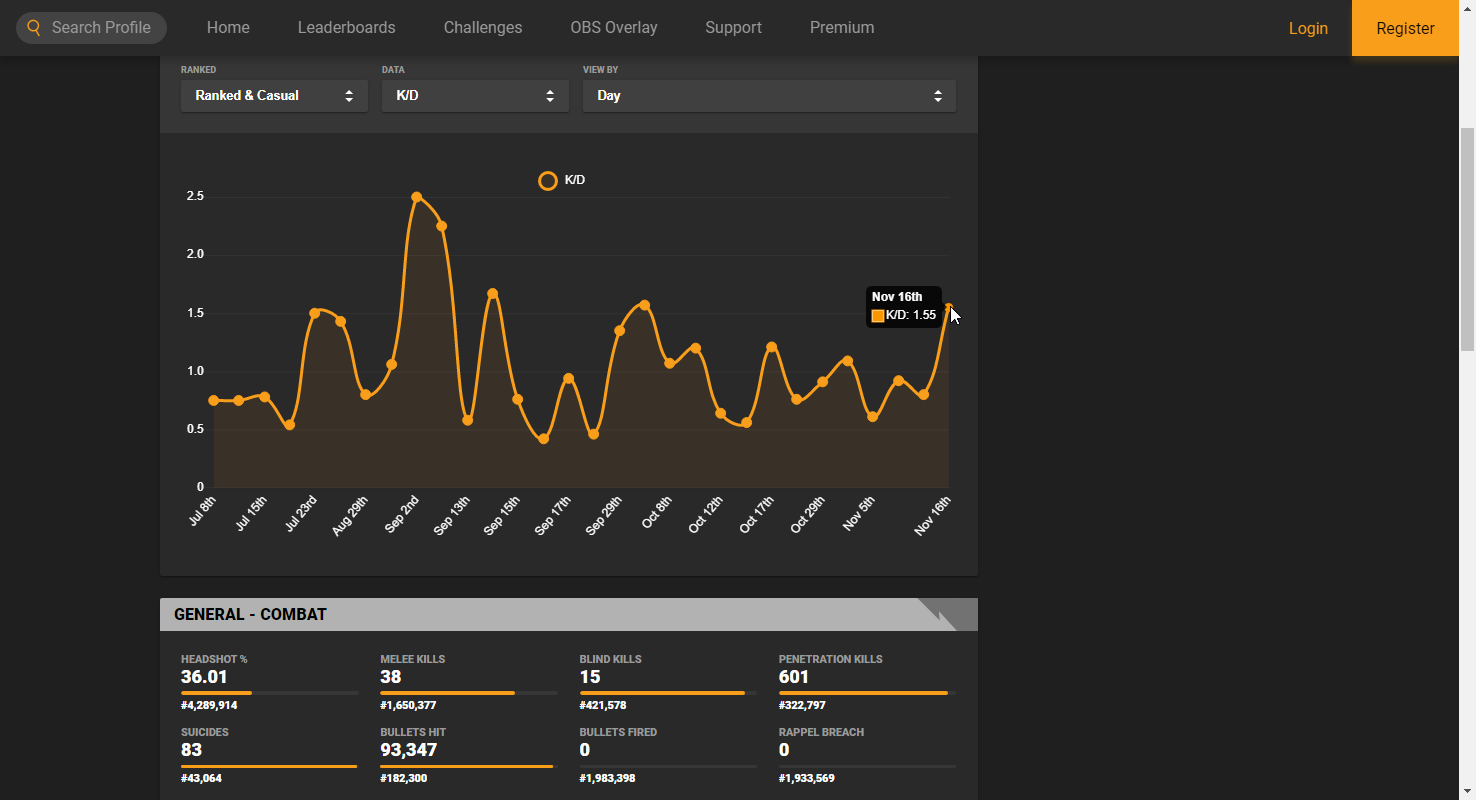Click the search magnifier icon
Viewport: 1476px width, 800px height.
click(x=34, y=28)
